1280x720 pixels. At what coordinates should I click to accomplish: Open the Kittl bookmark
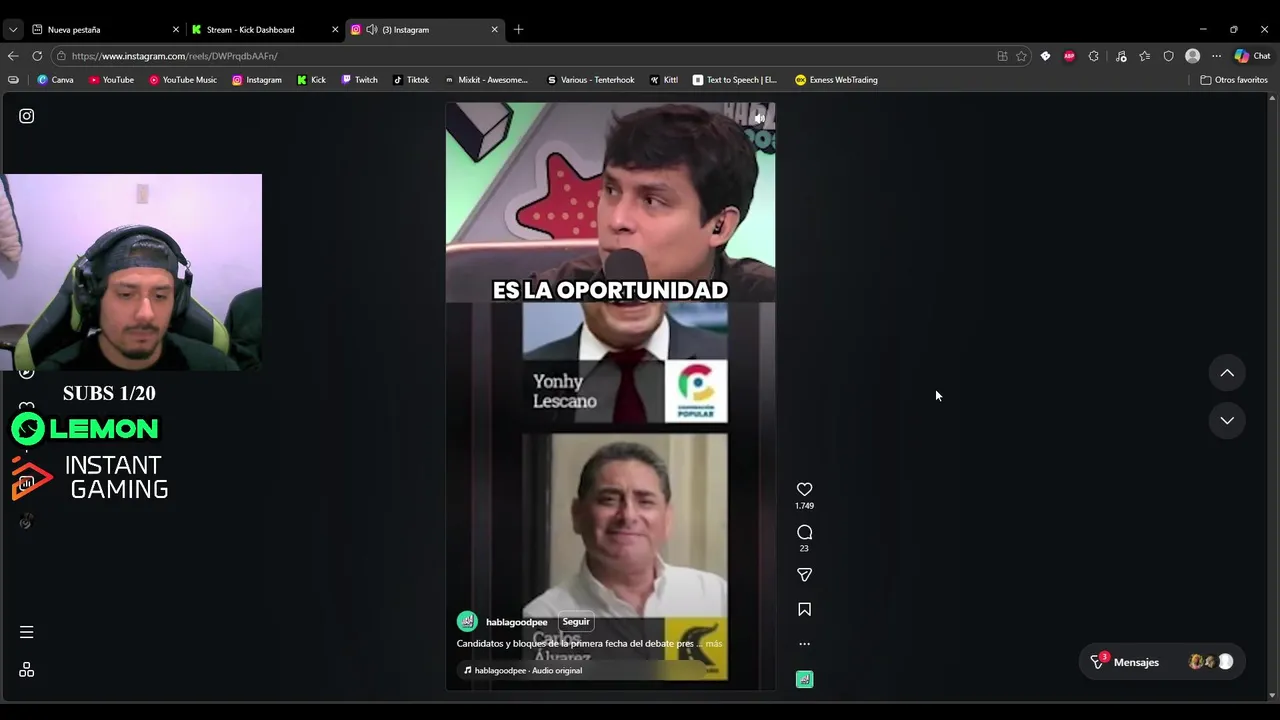point(664,80)
